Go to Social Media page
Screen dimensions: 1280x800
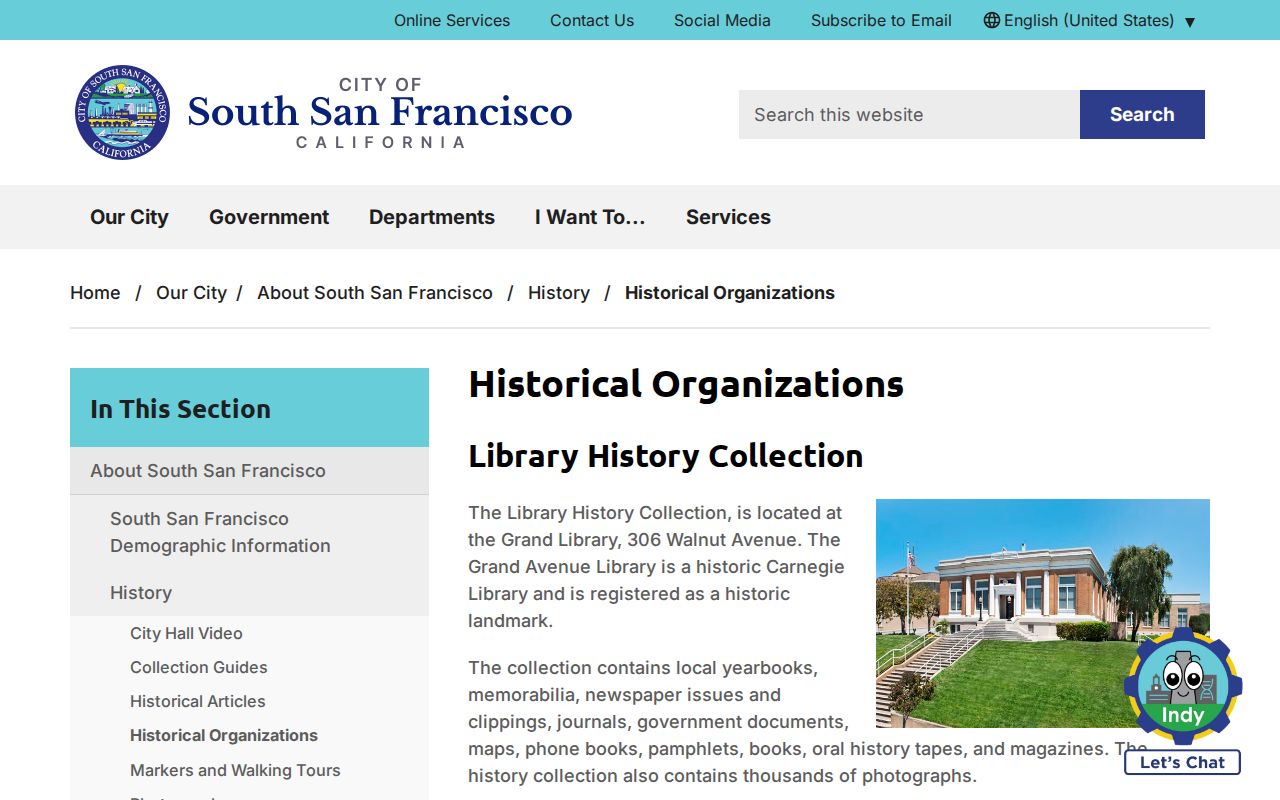(x=722, y=20)
